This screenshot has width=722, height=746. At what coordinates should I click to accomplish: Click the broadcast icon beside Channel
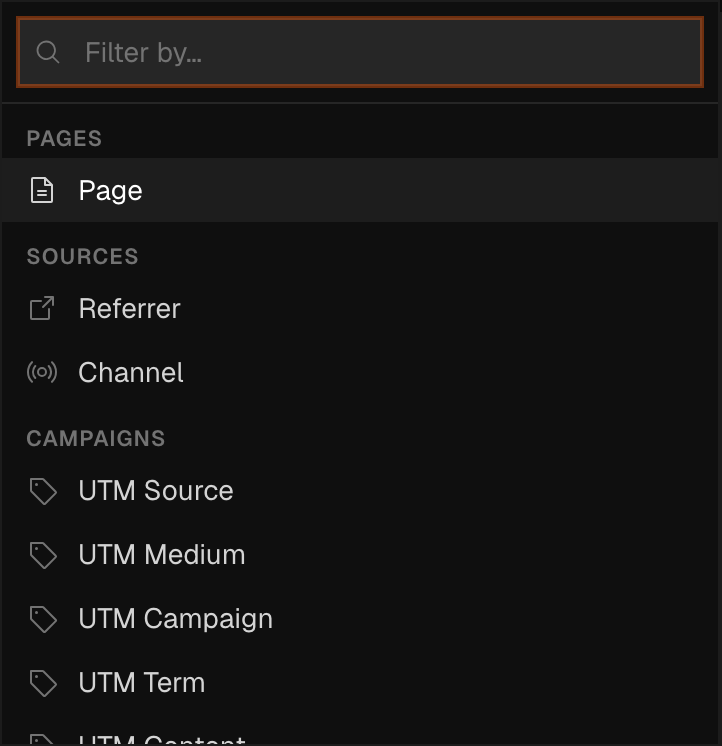pos(42,372)
